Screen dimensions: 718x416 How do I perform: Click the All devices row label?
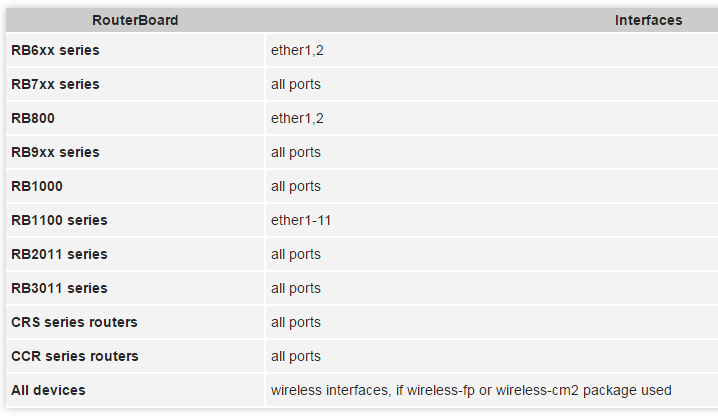[x=48, y=390]
